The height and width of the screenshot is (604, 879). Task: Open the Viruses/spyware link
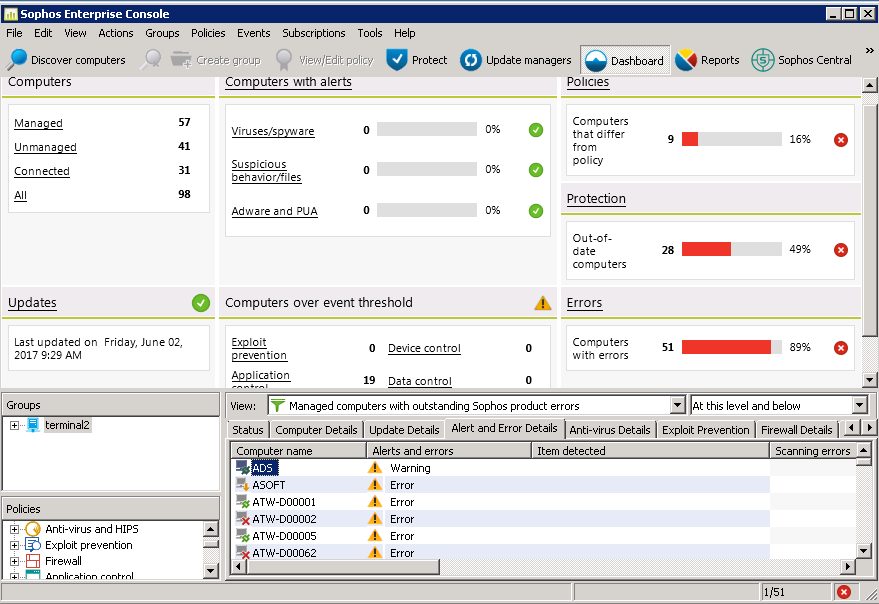pos(273,131)
